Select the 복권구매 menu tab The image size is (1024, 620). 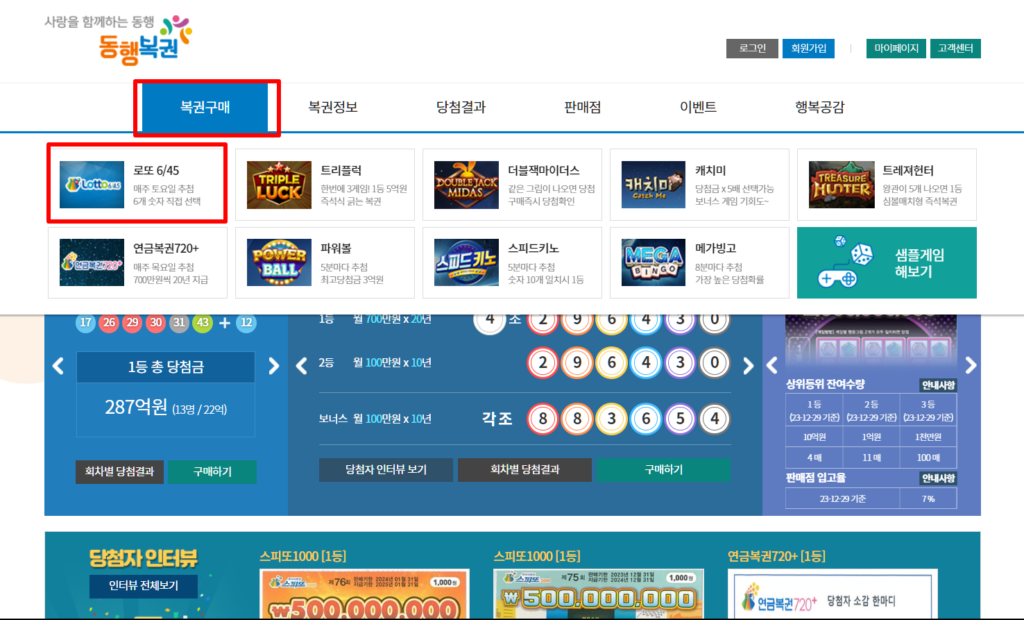pyautogui.click(x=205, y=107)
